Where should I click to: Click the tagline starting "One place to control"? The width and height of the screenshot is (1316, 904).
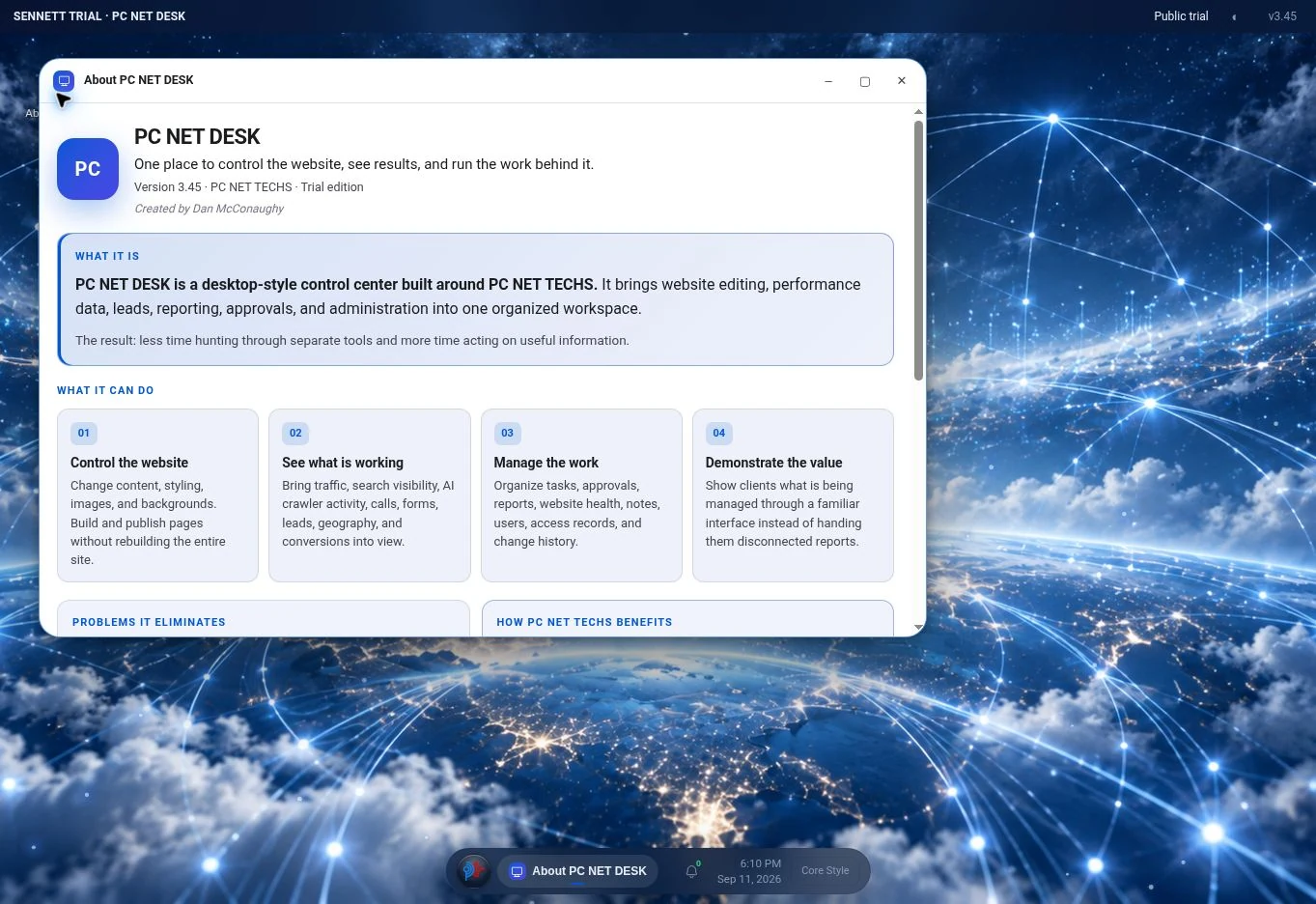[364, 164]
